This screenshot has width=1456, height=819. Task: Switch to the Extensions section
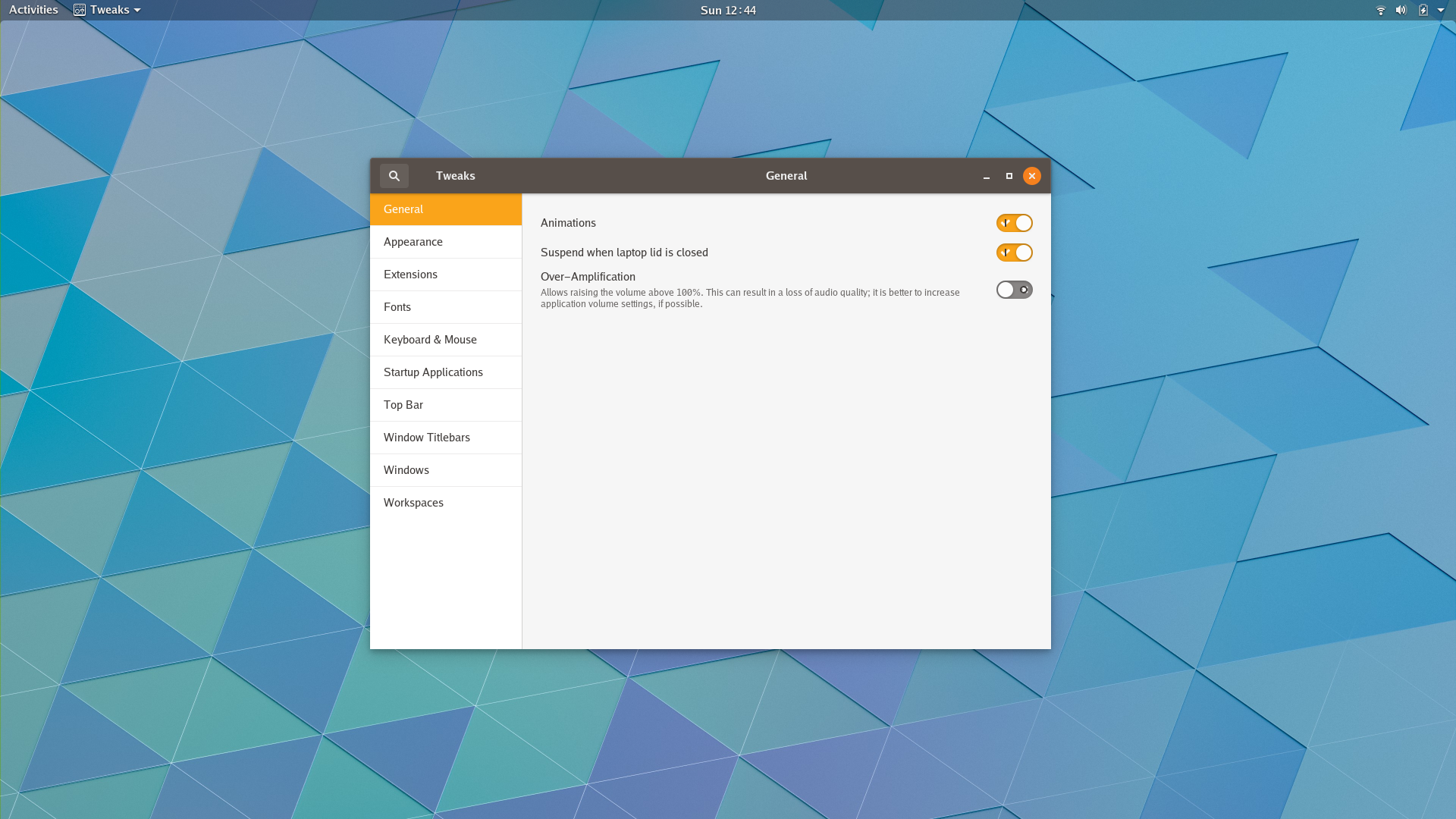(410, 274)
